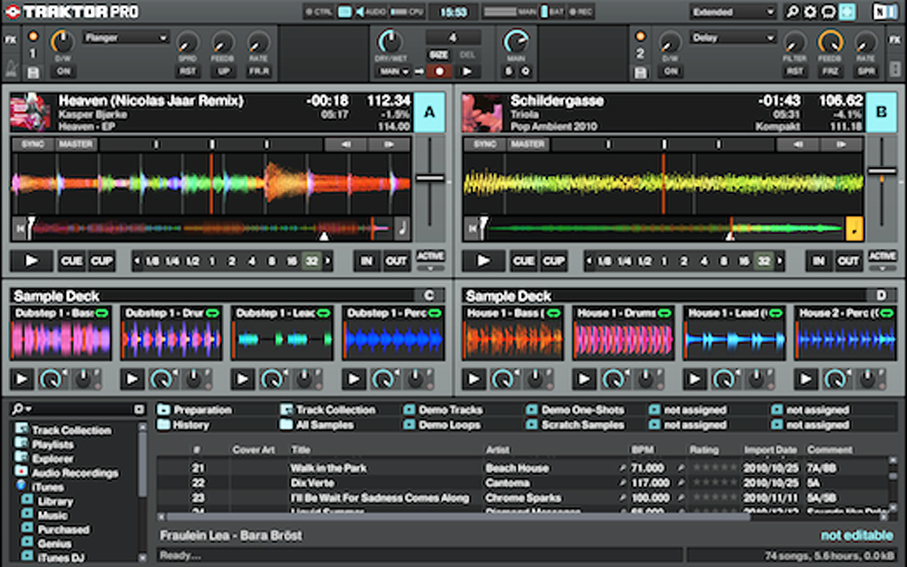Open the loop recorder MAIN source dropdown
Viewport: 907px width, 567px height.
394,72
